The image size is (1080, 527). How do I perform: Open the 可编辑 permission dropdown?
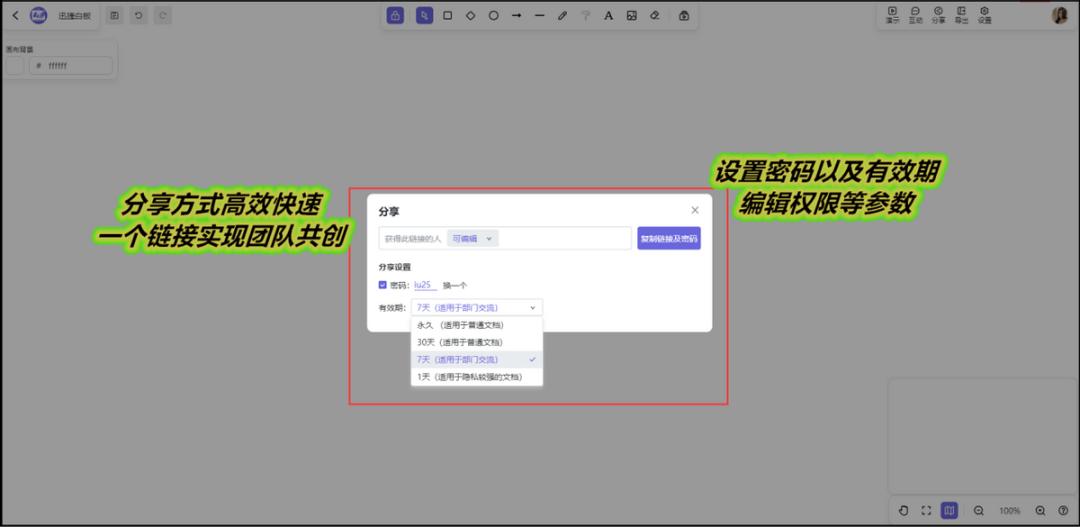coord(473,238)
